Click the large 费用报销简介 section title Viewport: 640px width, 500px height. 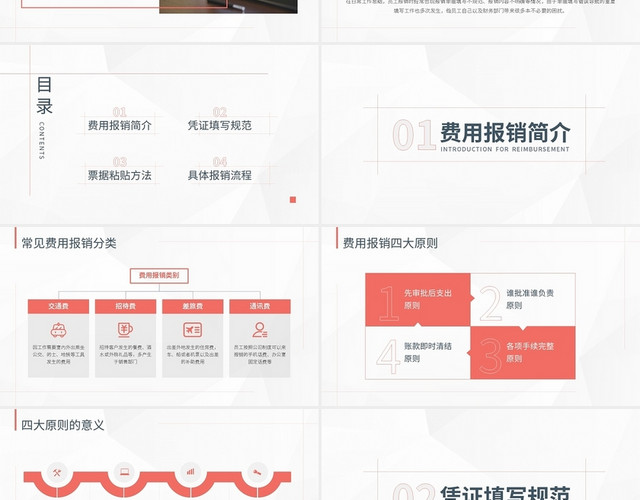click(x=505, y=132)
